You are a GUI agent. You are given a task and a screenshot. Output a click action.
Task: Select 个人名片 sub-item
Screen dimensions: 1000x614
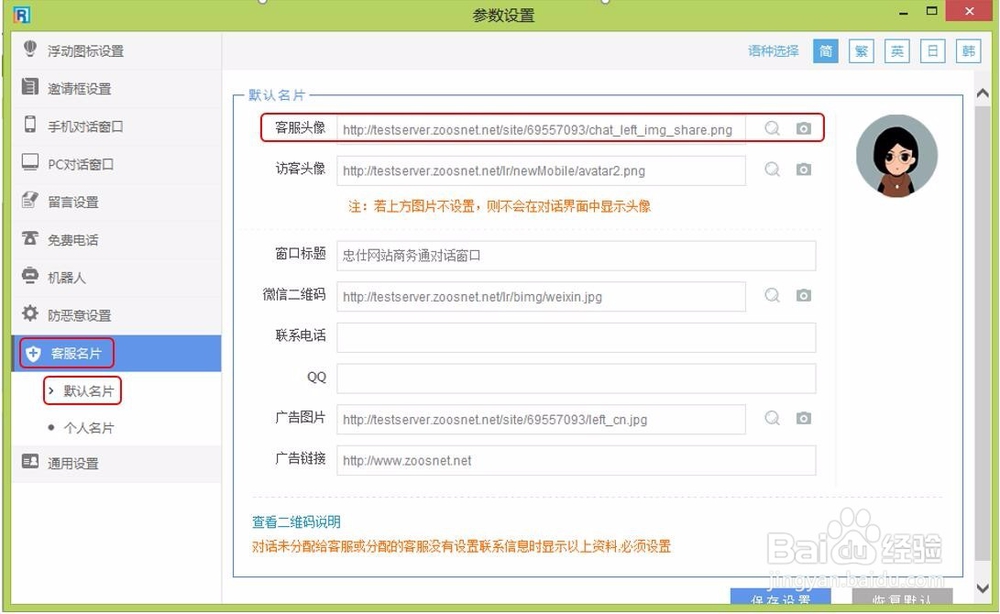(89, 428)
